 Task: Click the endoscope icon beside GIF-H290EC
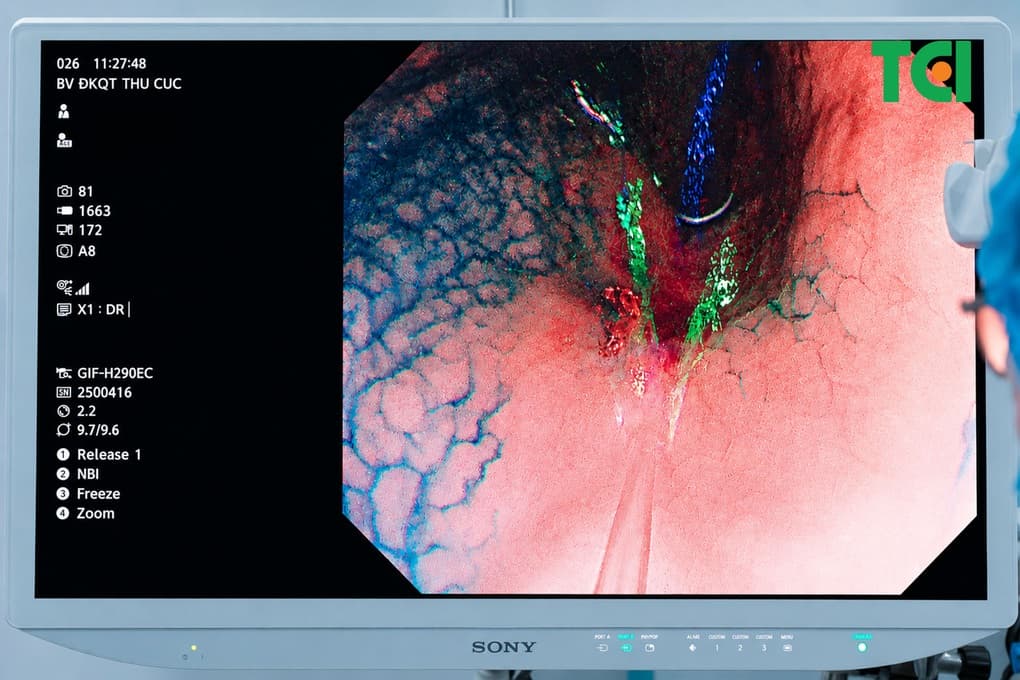(64, 374)
